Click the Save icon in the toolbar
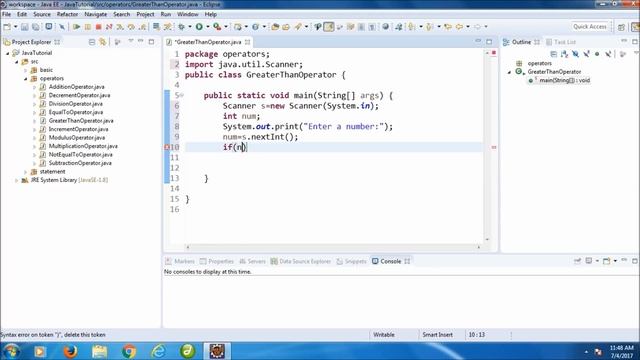 (24, 27)
